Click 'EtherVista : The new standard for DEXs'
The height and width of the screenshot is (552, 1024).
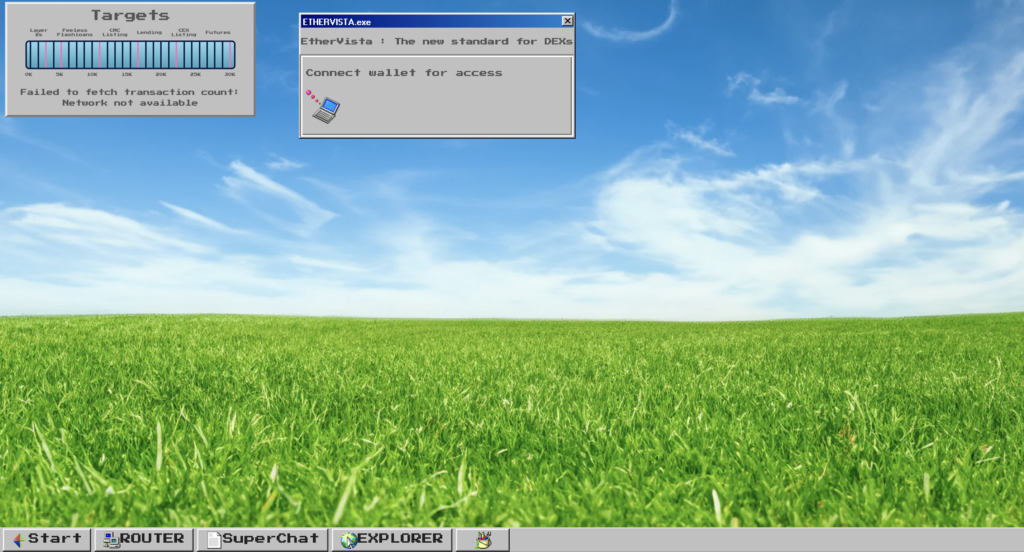(436, 41)
